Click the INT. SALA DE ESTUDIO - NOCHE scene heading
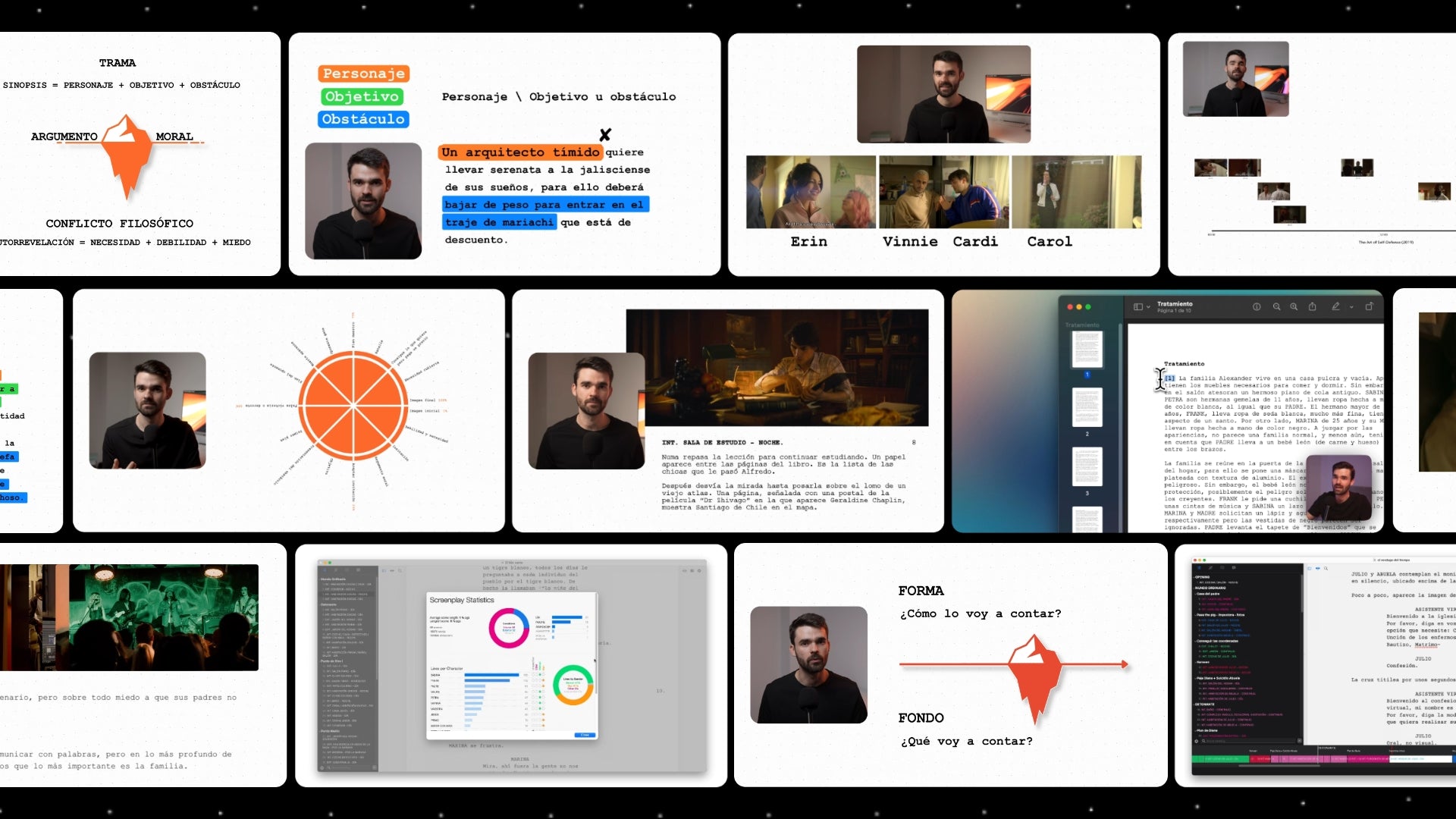1456x819 pixels. [722, 442]
